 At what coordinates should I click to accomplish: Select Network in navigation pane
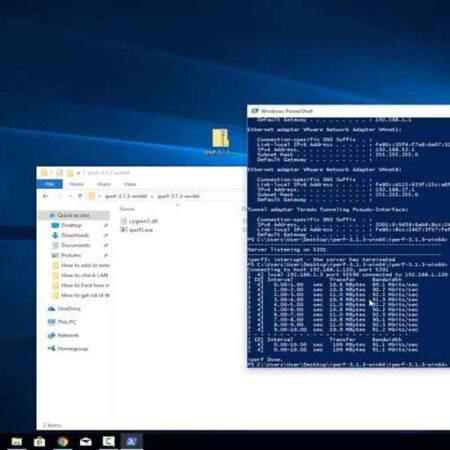click(63, 335)
